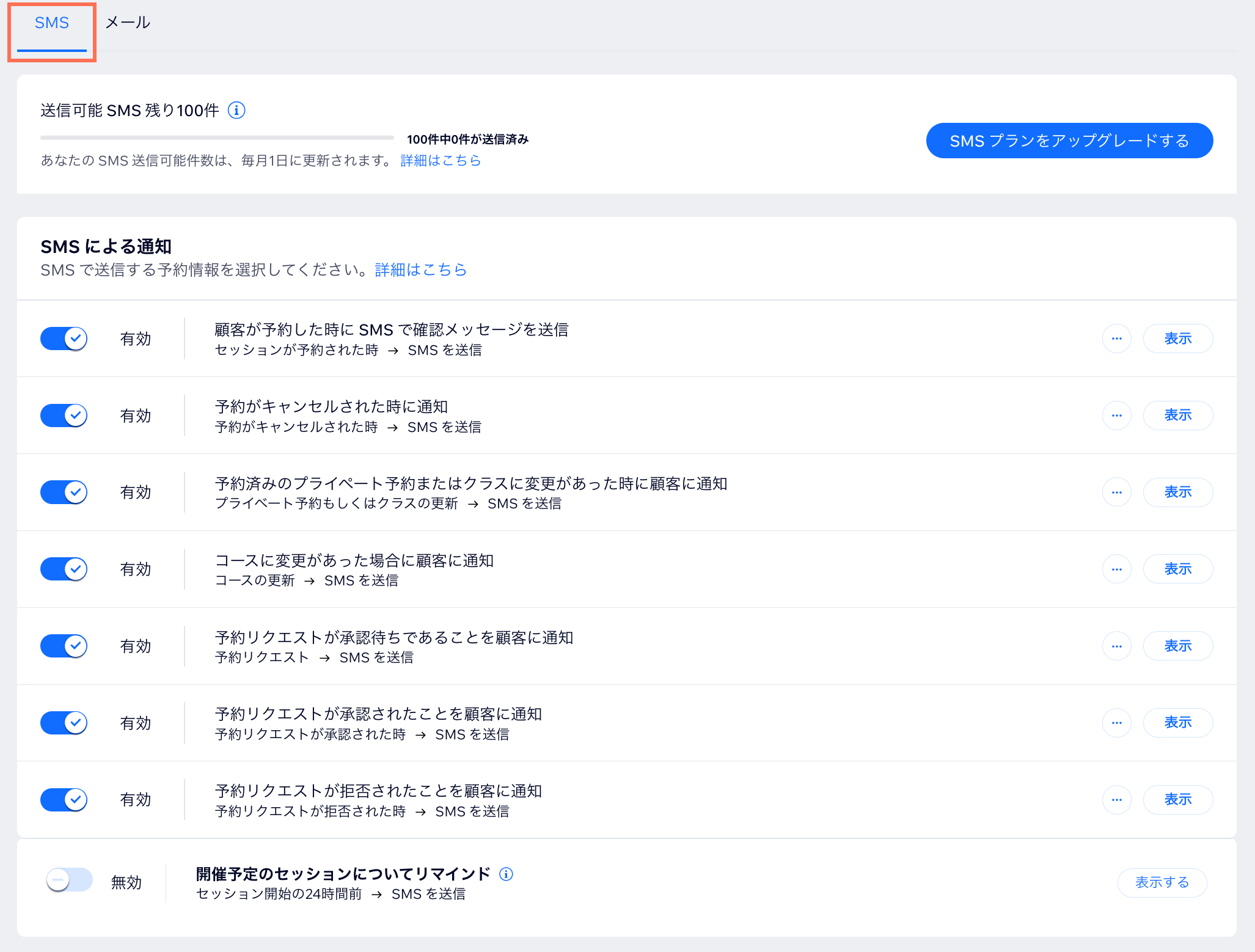Switch to the メール tab
1255x952 pixels.
coord(128,22)
